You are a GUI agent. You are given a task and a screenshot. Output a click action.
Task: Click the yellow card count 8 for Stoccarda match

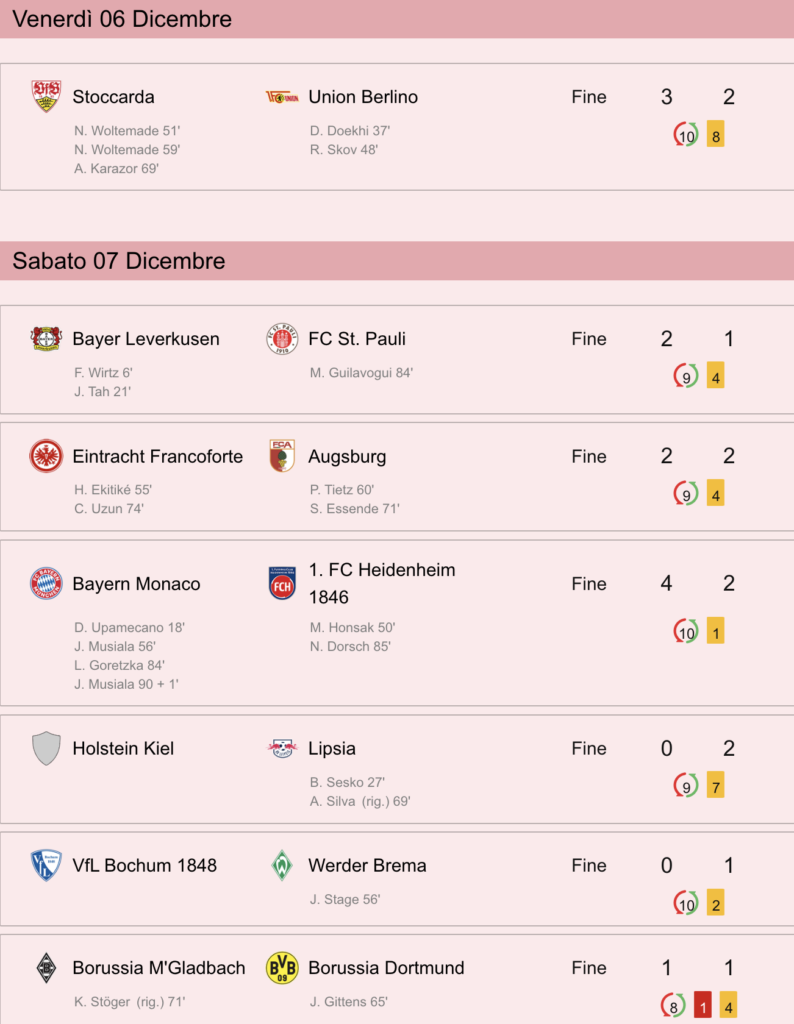[716, 136]
